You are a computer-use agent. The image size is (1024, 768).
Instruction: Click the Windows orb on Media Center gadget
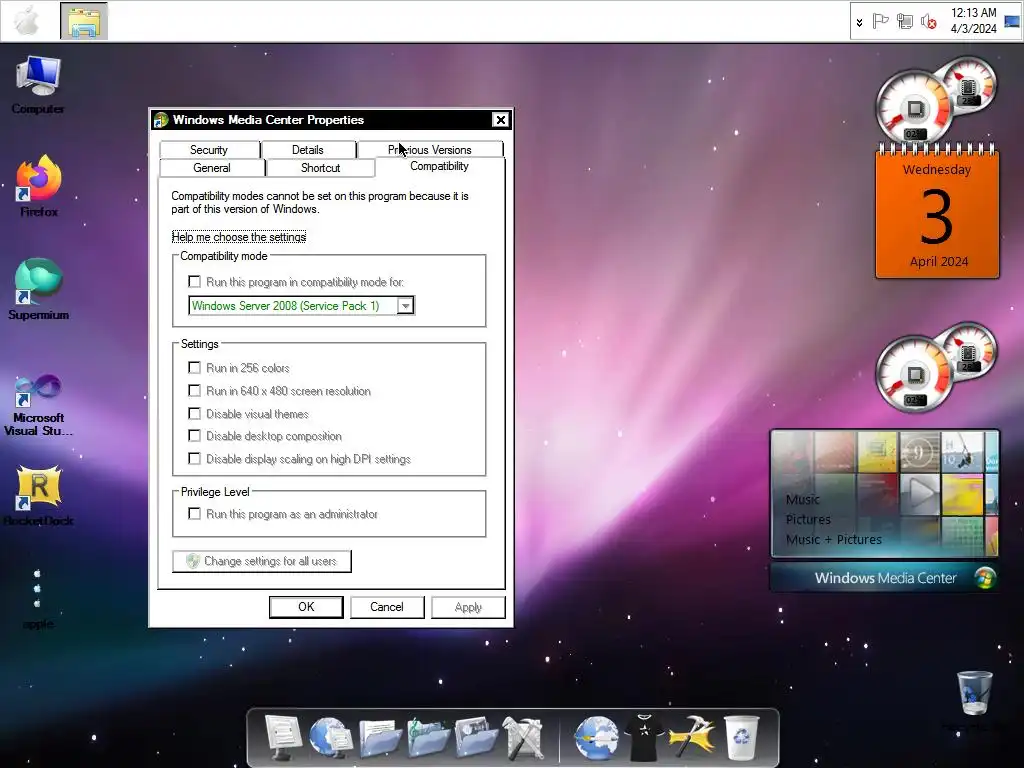[985, 578]
